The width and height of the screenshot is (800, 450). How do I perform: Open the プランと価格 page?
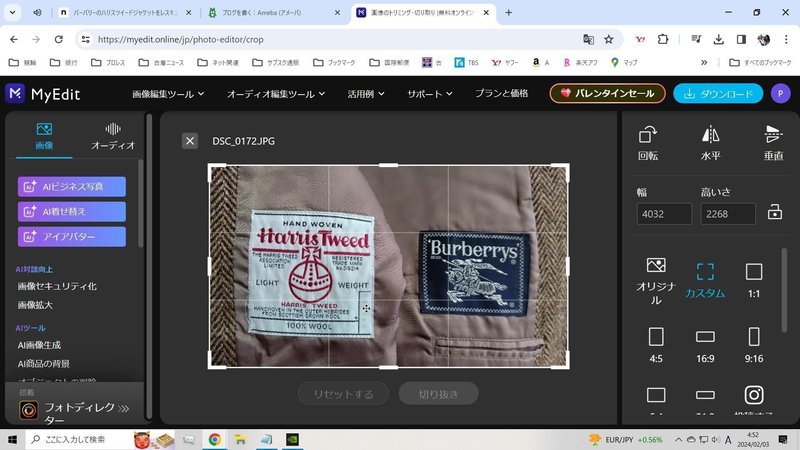[x=502, y=93]
